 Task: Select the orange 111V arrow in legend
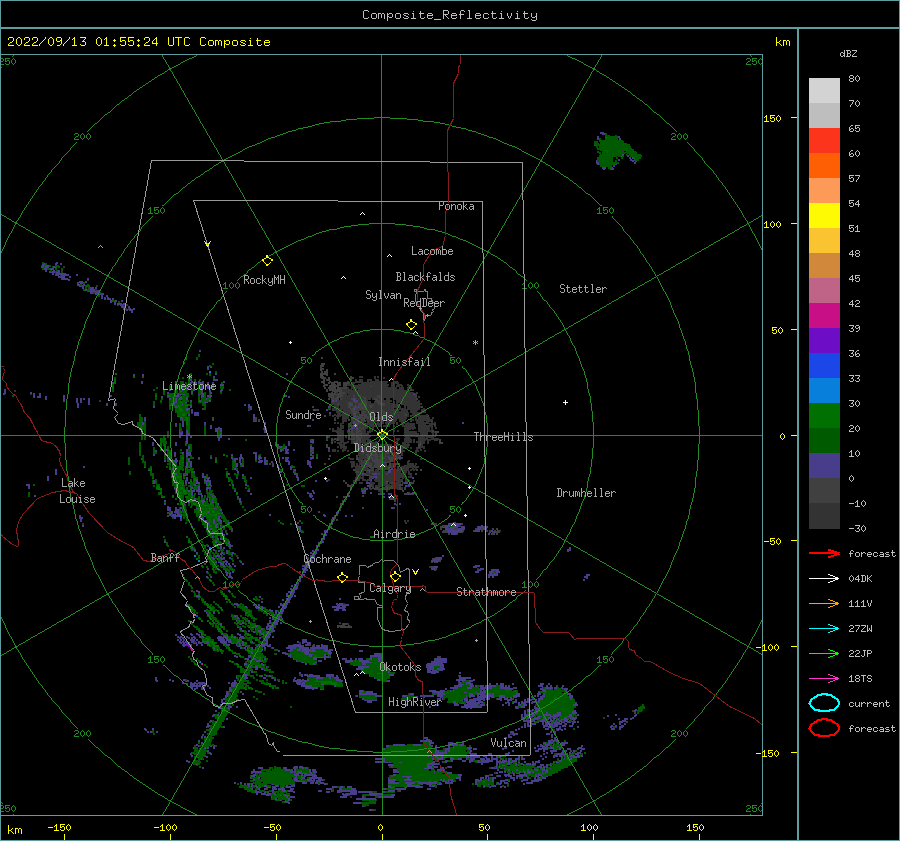point(824,603)
